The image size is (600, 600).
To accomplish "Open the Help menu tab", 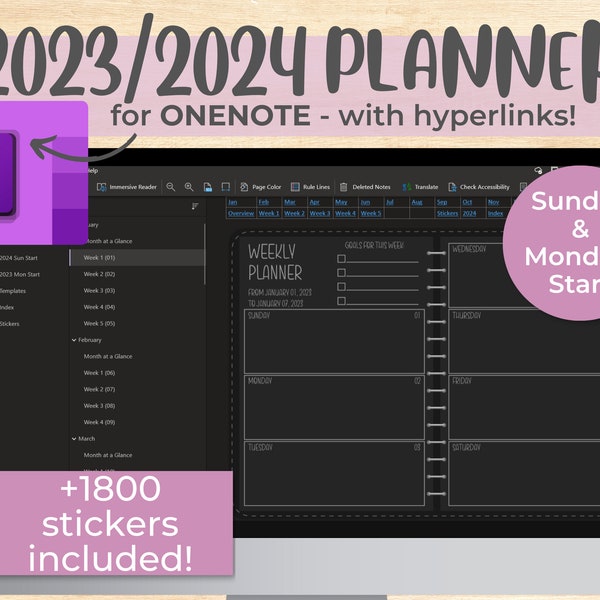I will tap(93, 171).
